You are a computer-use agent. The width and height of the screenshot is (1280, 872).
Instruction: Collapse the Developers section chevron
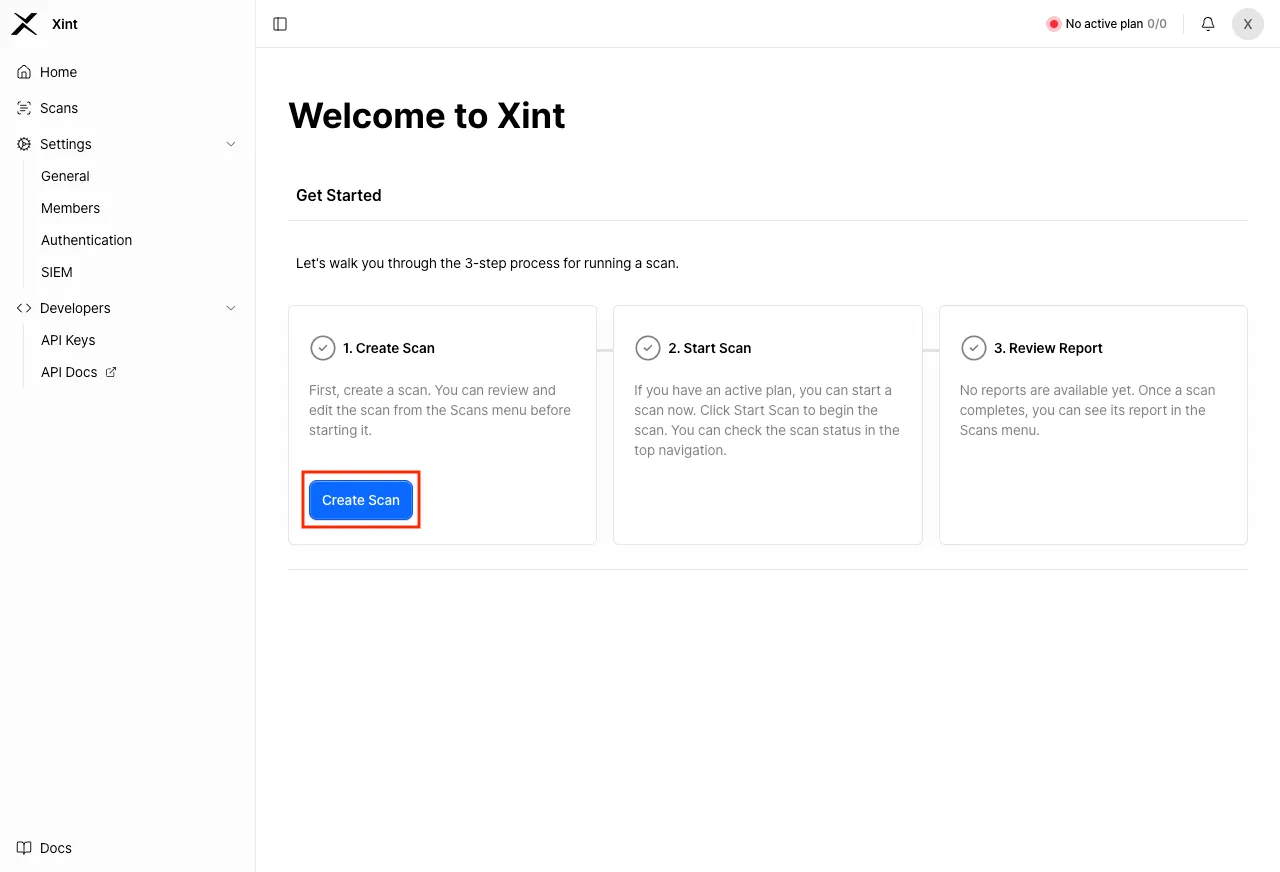231,307
